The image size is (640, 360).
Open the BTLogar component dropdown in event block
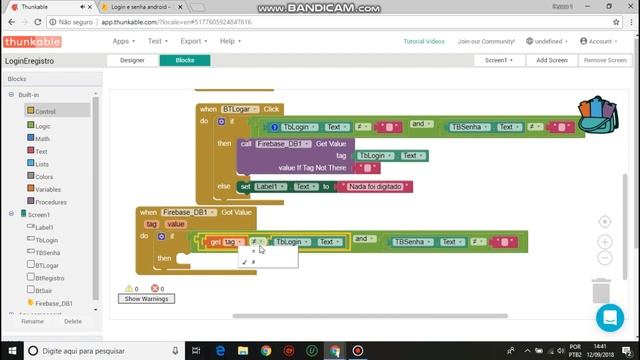(x=240, y=109)
